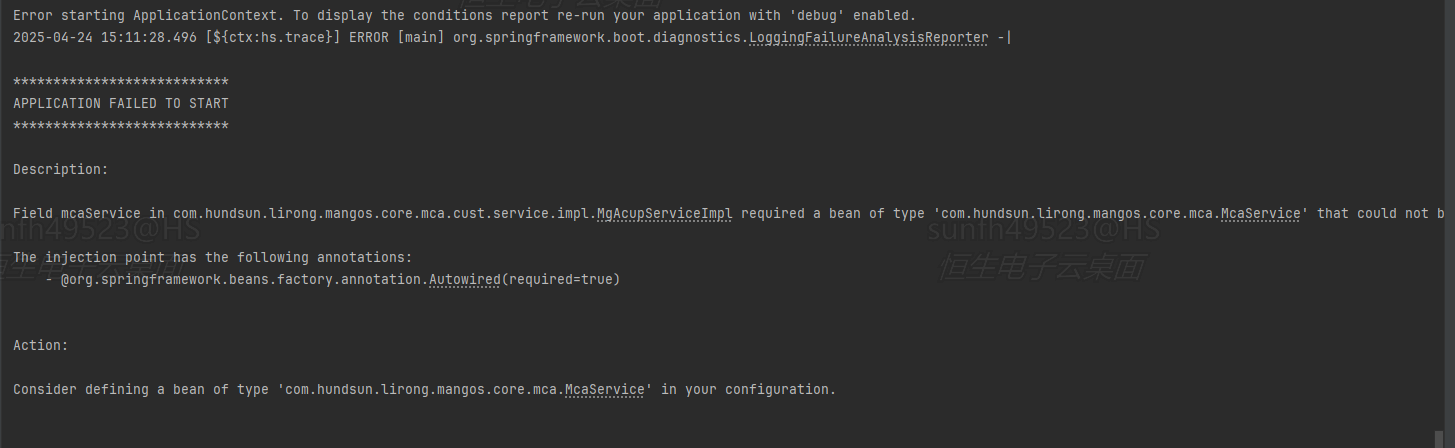Click the MgAcupServiceImpl class link

pyautogui.click(x=664, y=213)
